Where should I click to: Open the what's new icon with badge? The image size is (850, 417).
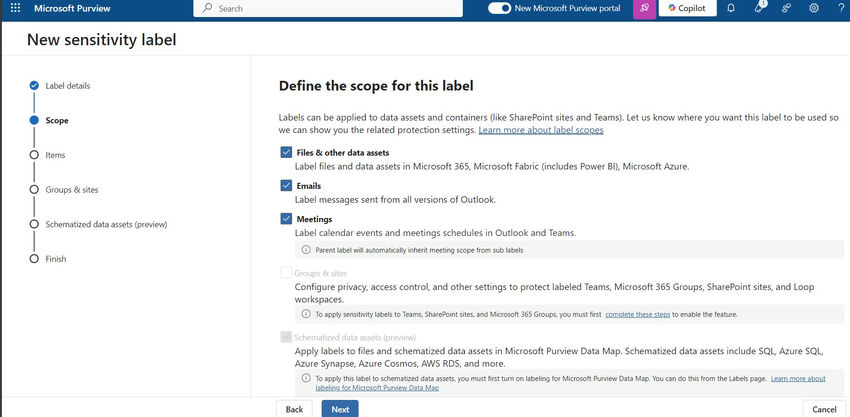point(759,8)
